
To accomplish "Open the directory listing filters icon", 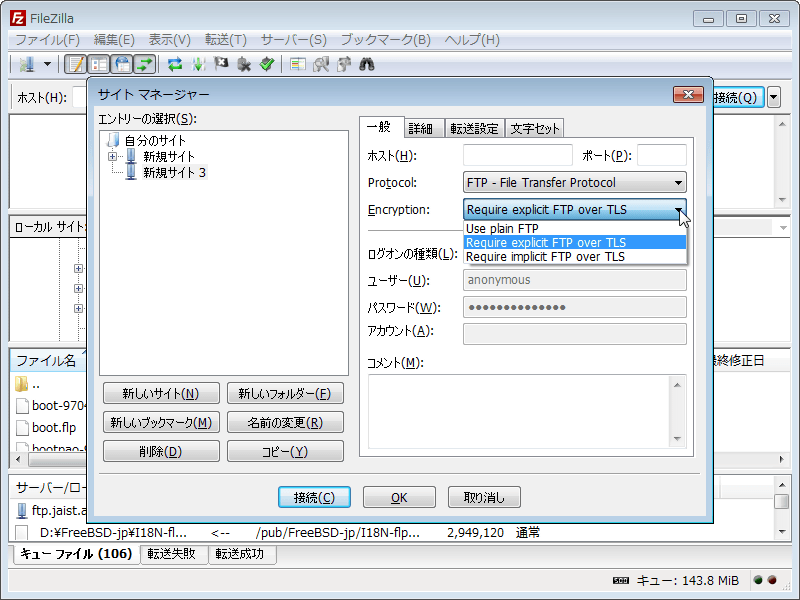I will (x=297, y=64).
